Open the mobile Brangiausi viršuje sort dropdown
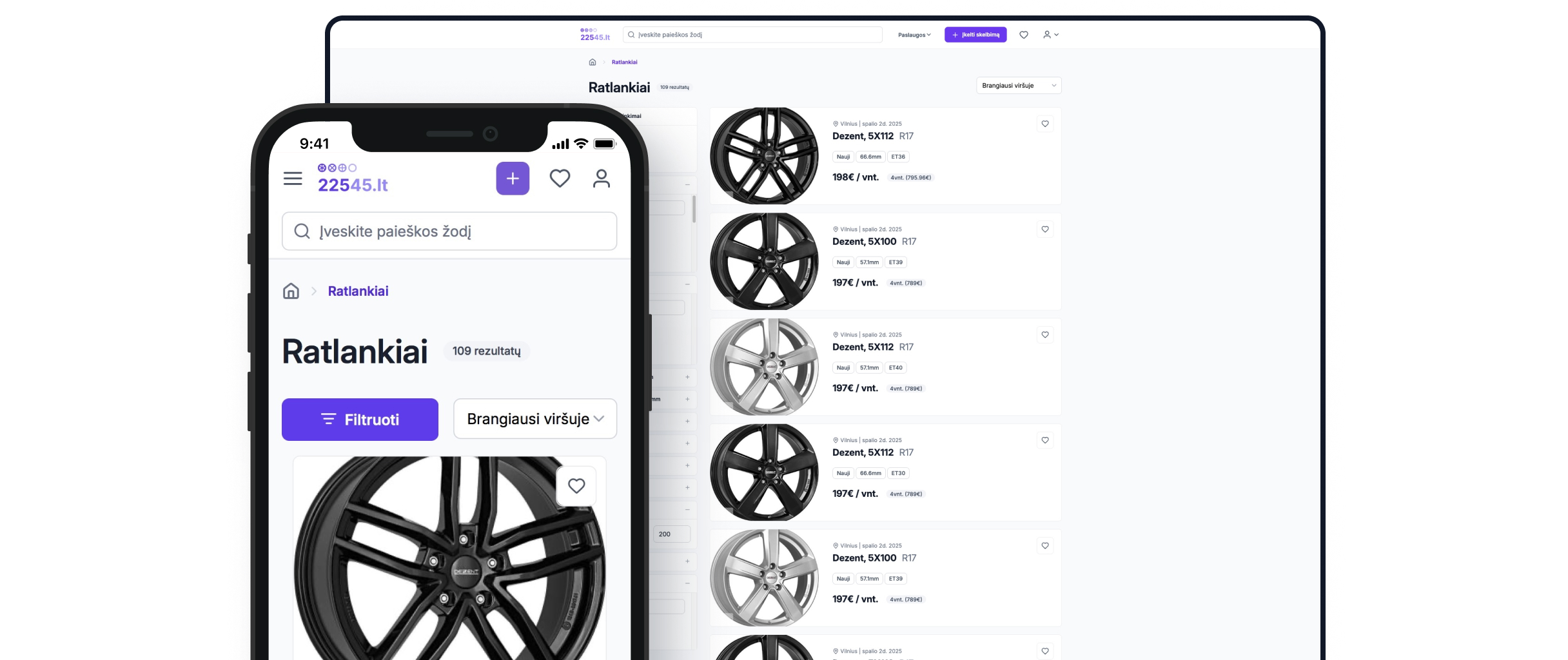The width and height of the screenshot is (1568, 660). (x=534, y=419)
